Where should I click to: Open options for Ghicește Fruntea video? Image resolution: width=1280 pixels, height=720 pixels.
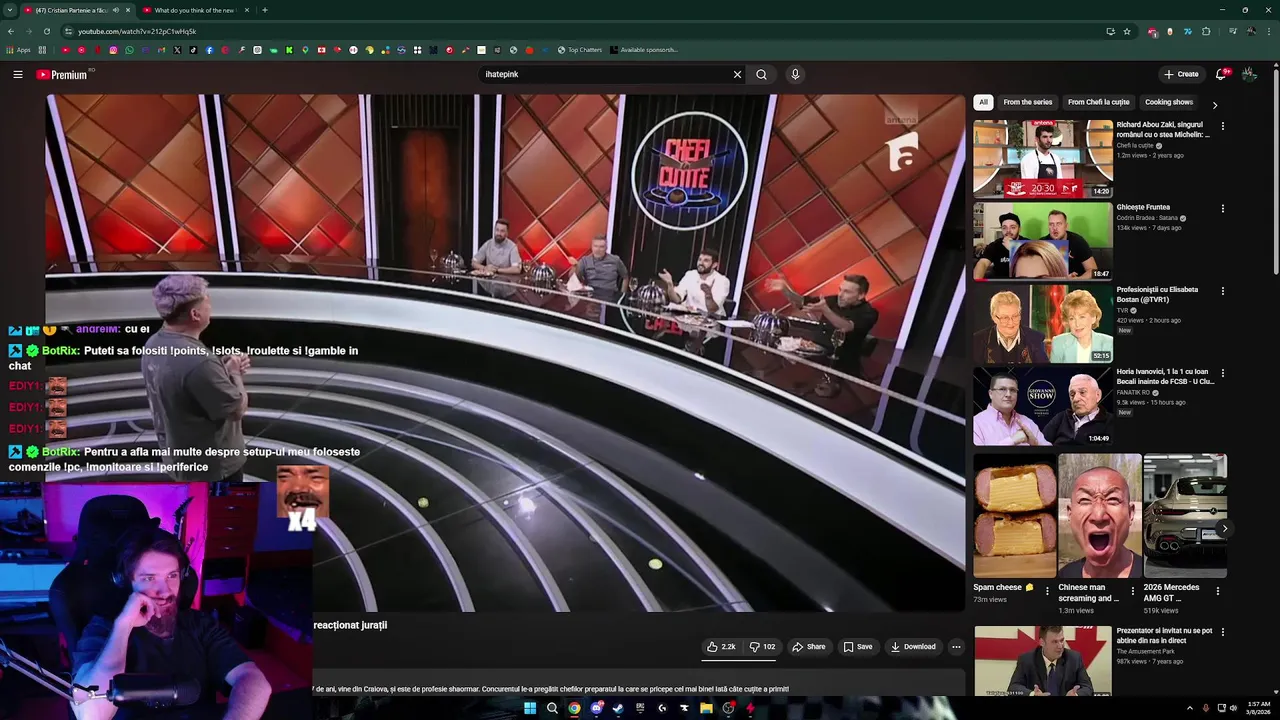pyautogui.click(x=1222, y=208)
